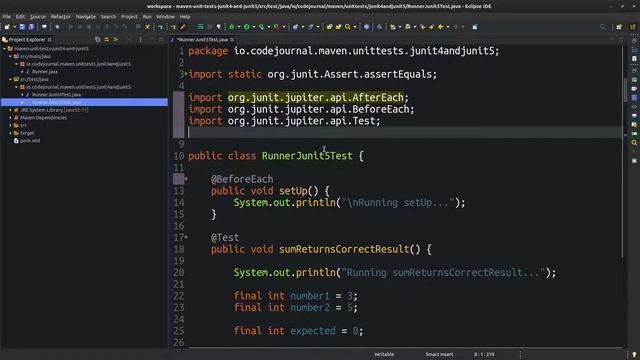Open the Project Explorer view menu
640x360 pixels.
pos(140,40)
